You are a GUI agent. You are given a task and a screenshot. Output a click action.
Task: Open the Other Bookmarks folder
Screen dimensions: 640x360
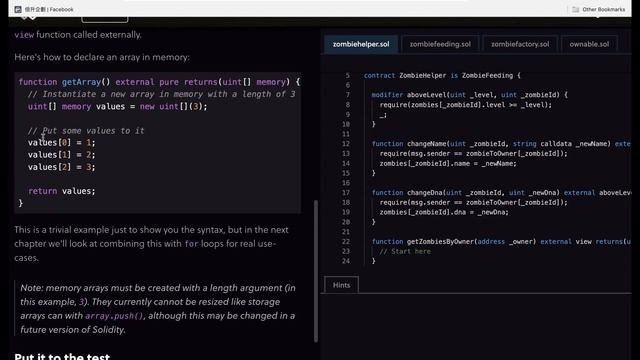pyautogui.click(x=599, y=9)
